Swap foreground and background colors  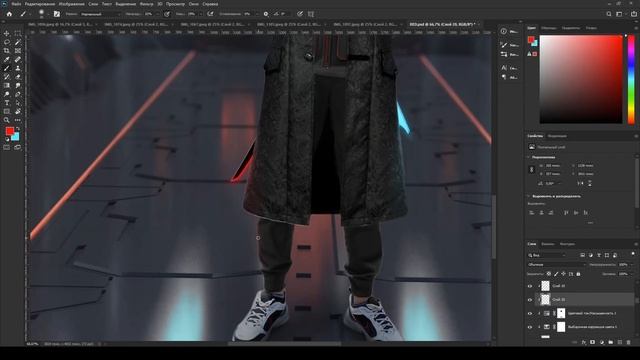18,129
